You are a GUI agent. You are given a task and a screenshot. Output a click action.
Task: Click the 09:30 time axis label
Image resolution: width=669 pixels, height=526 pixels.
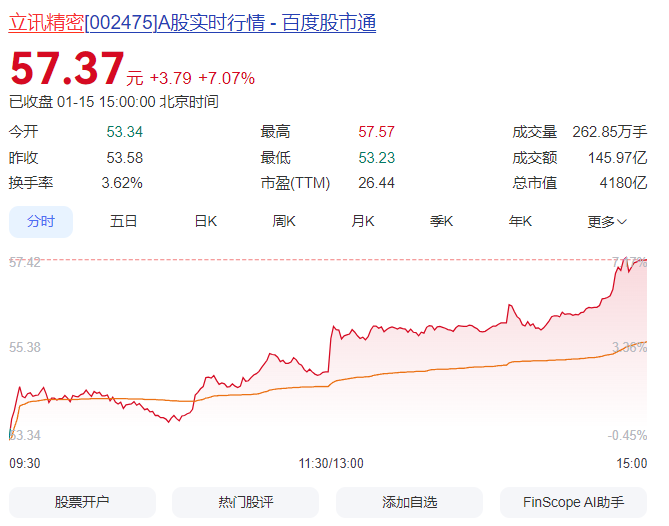pyautogui.click(x=25, y=463)
